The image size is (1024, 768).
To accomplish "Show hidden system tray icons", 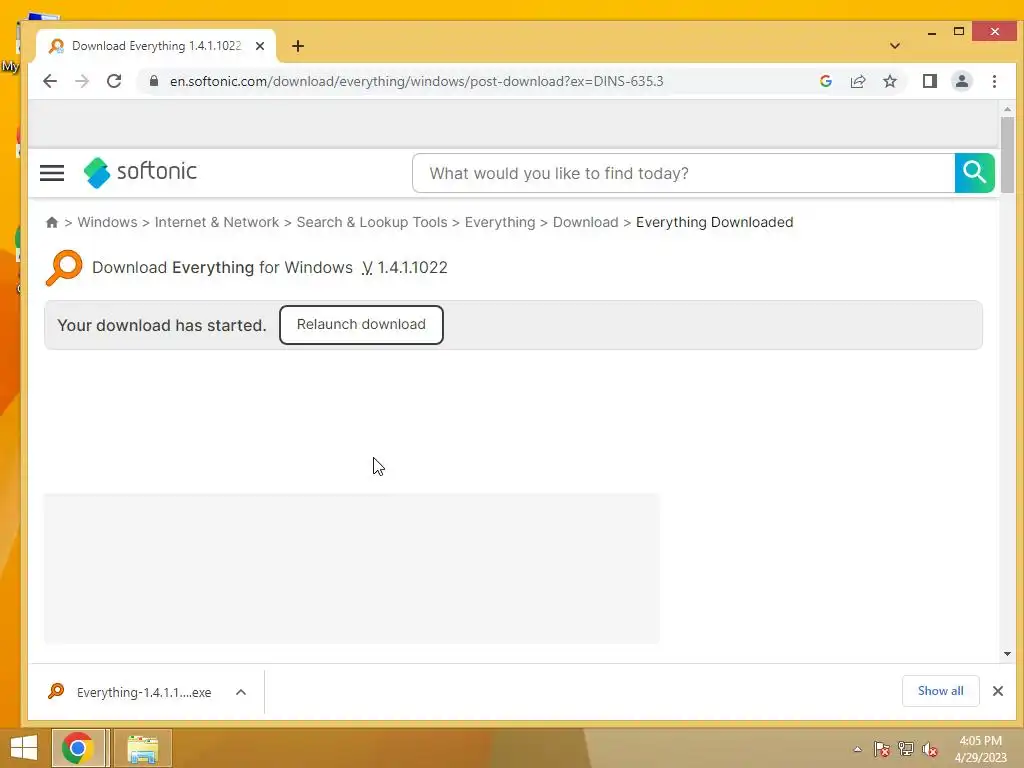I will 857,749.
